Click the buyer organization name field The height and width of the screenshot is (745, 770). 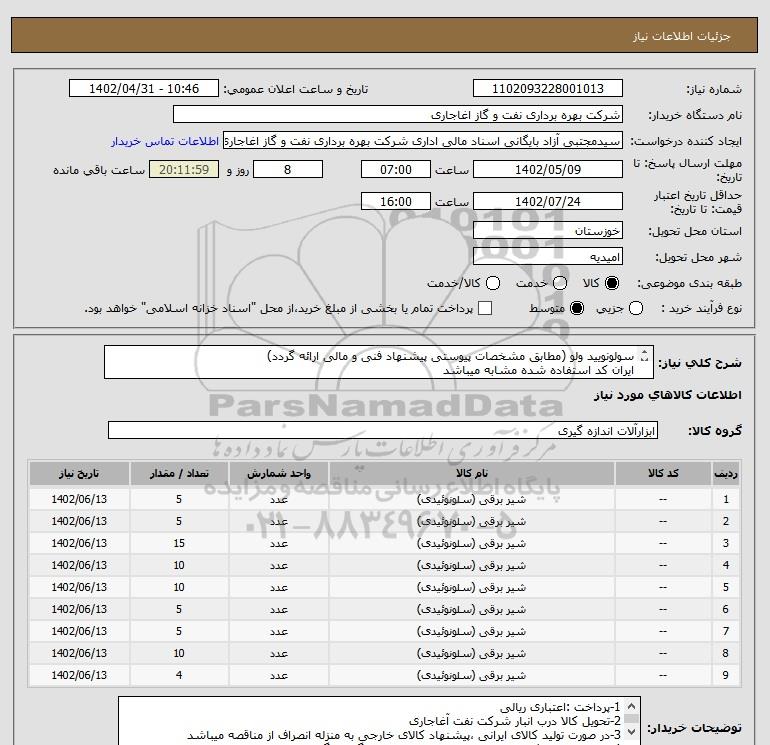(398, 115)
